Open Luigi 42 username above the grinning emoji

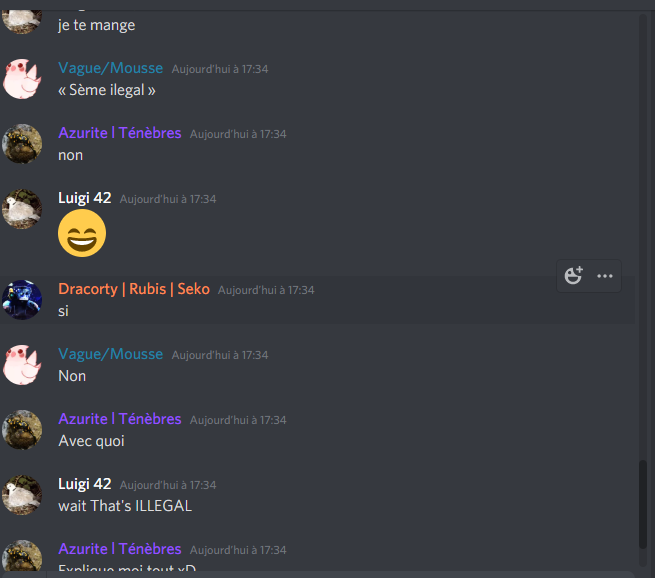click(85, 198)
